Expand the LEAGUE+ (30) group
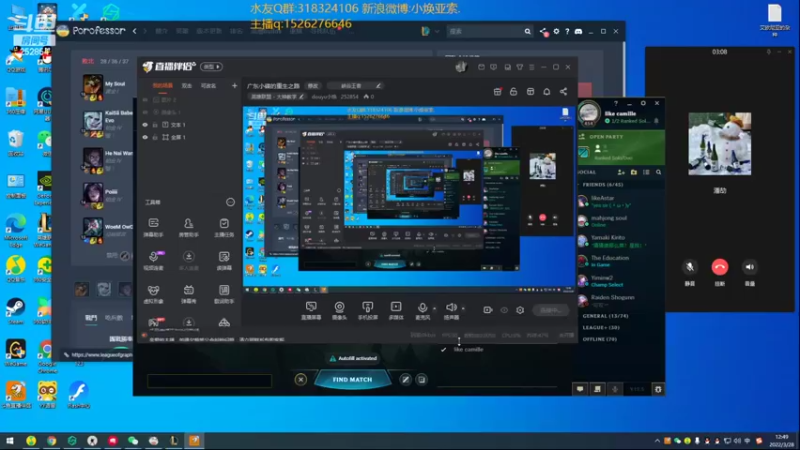The width and height of the screenshot is (800, 450). [x=601, y=328]
